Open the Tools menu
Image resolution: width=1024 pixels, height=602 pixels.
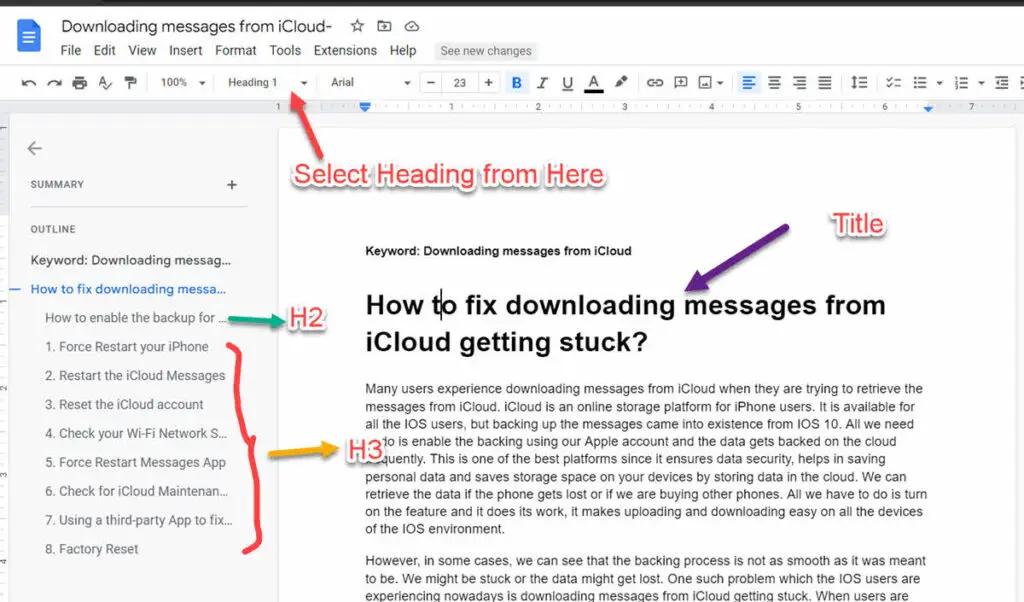click(285, 50)
